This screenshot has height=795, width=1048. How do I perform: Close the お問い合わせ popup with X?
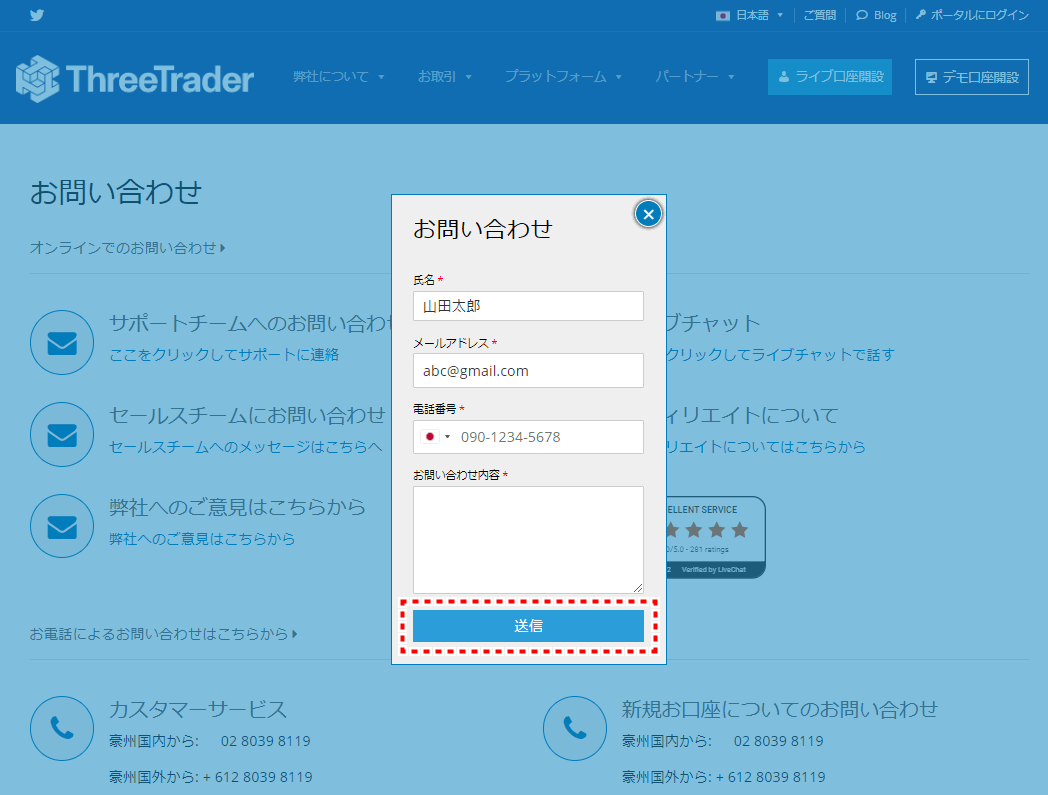point(648,214)
